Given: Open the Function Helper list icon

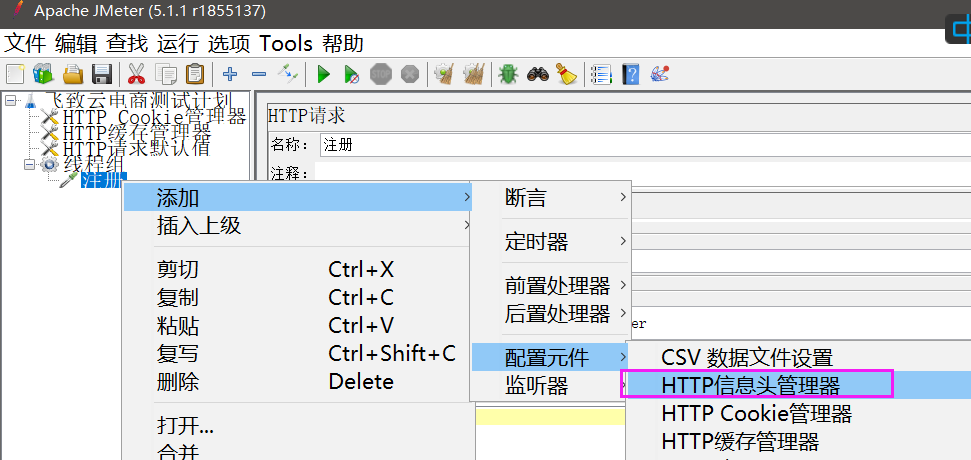Looking at the screenshot, I should 601,75.
